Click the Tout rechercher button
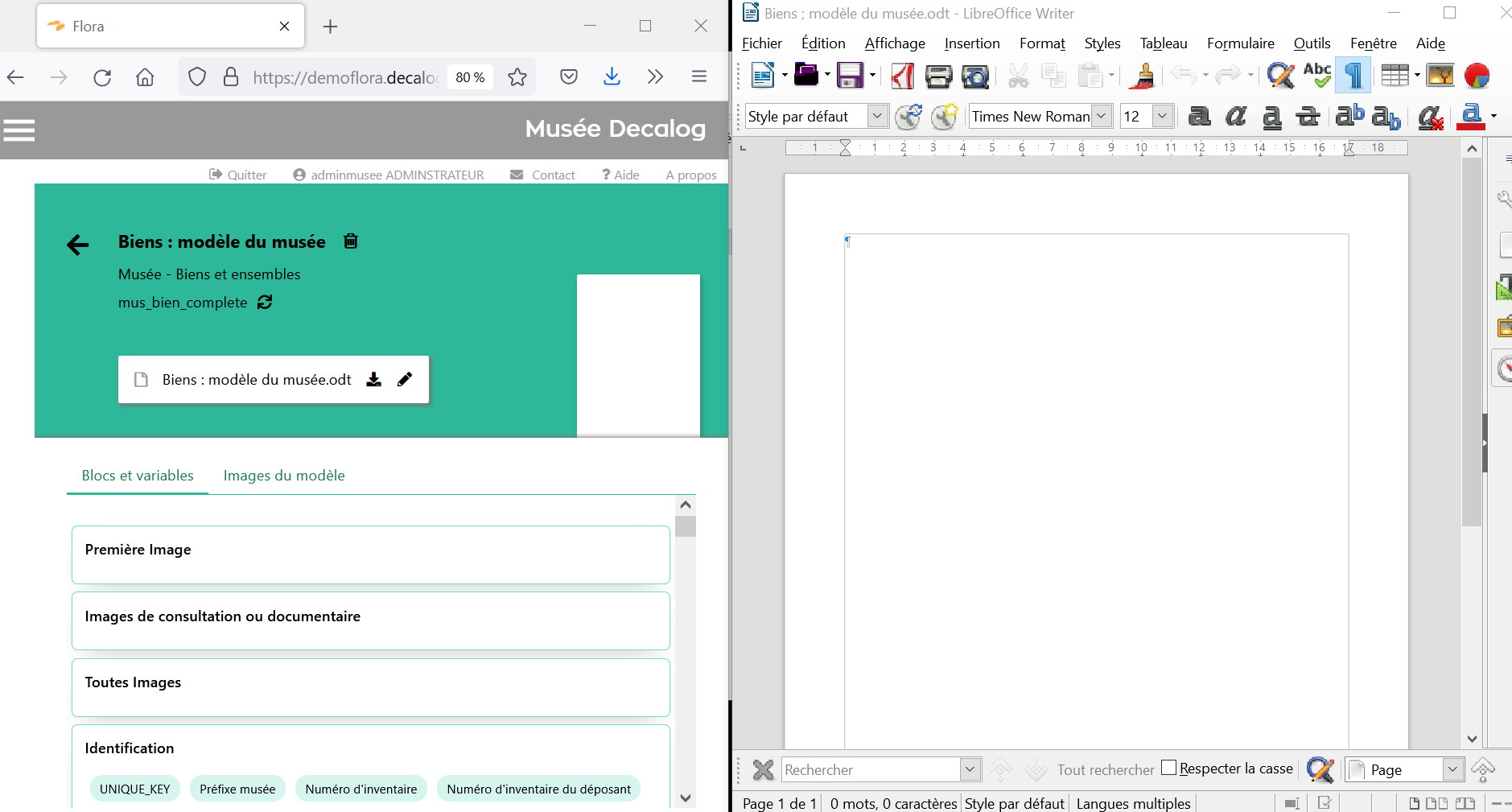The width and height of the screenshot is (1512, 812). click(1105, 769)
